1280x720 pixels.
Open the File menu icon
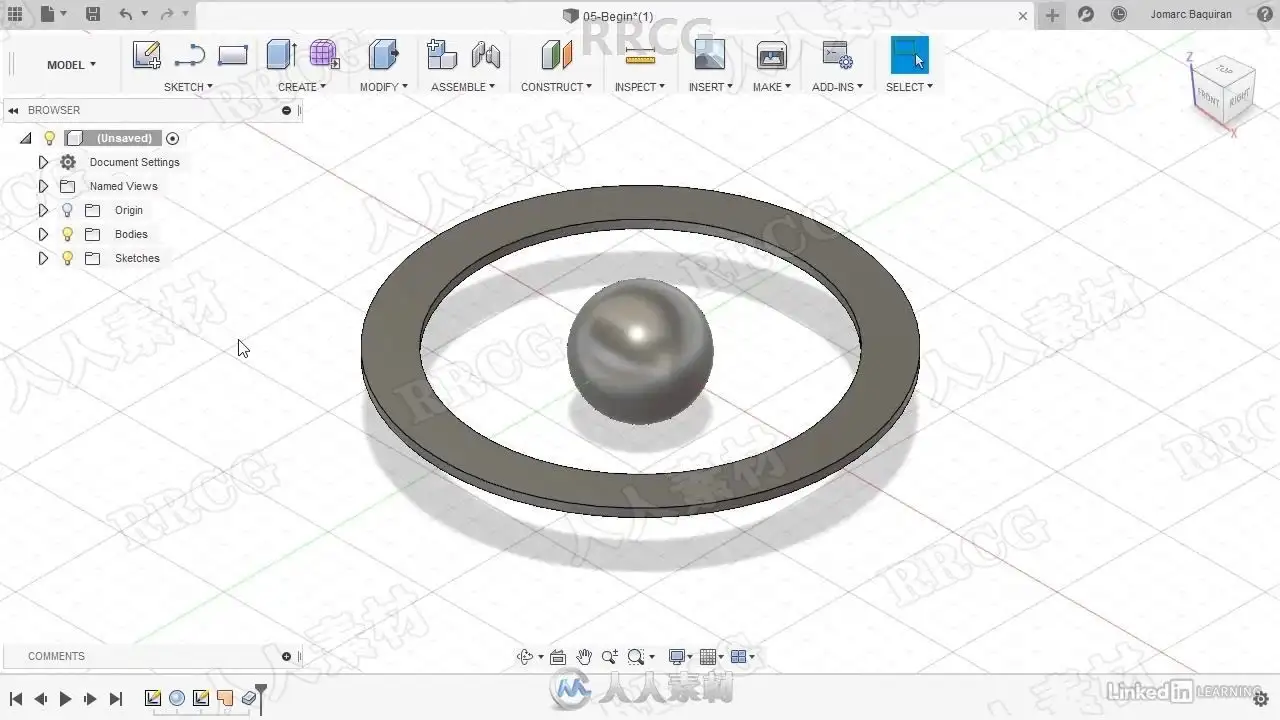click(x=47, y=14)
